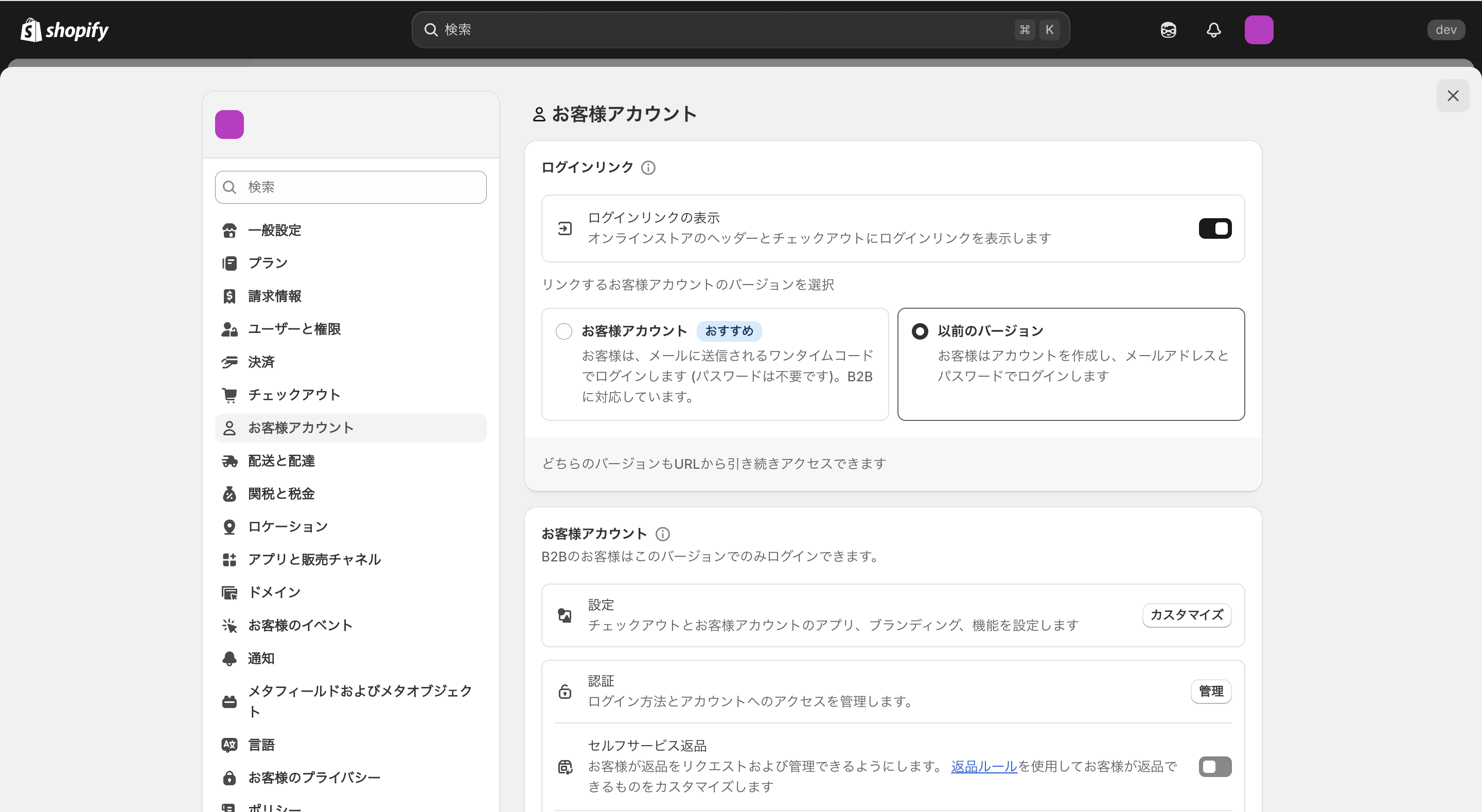Open the notifications bell

(x=1213, y=30)
